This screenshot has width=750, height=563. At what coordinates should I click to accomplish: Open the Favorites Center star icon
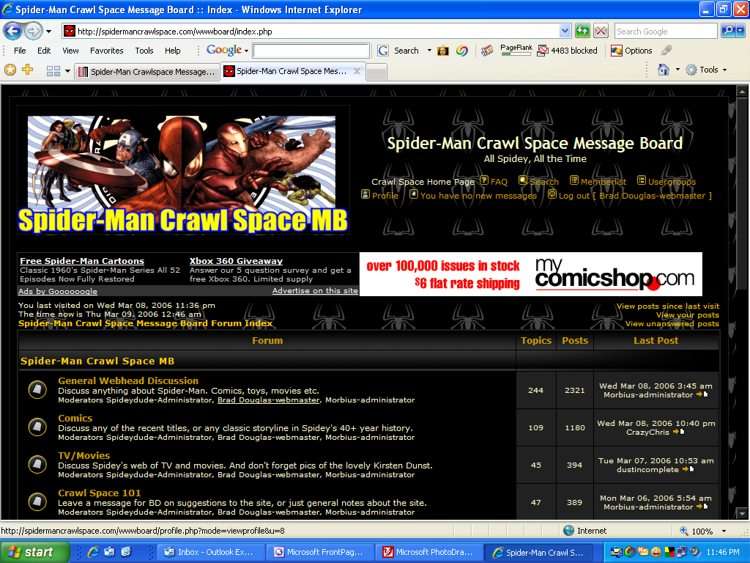pos(10,70)
